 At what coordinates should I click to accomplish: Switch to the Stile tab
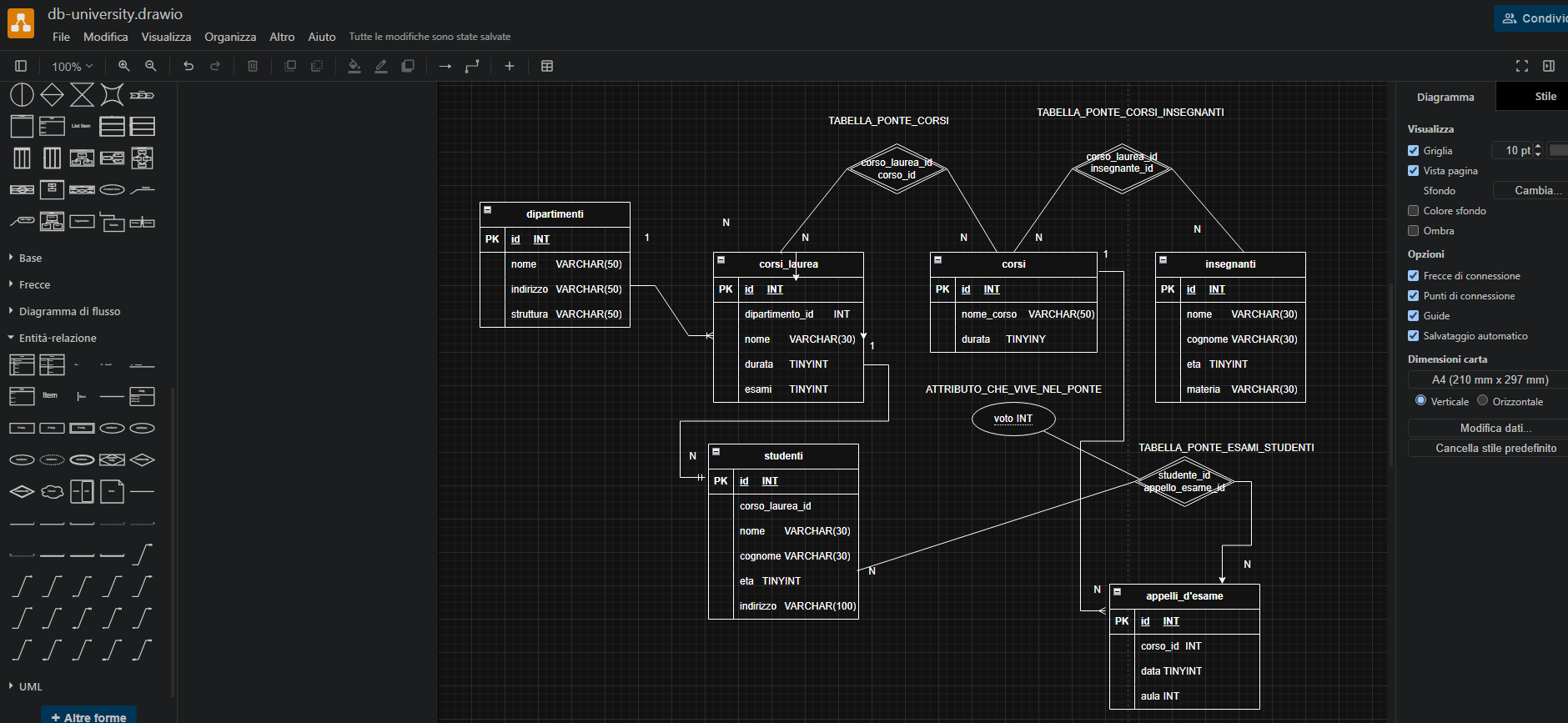1545,97
